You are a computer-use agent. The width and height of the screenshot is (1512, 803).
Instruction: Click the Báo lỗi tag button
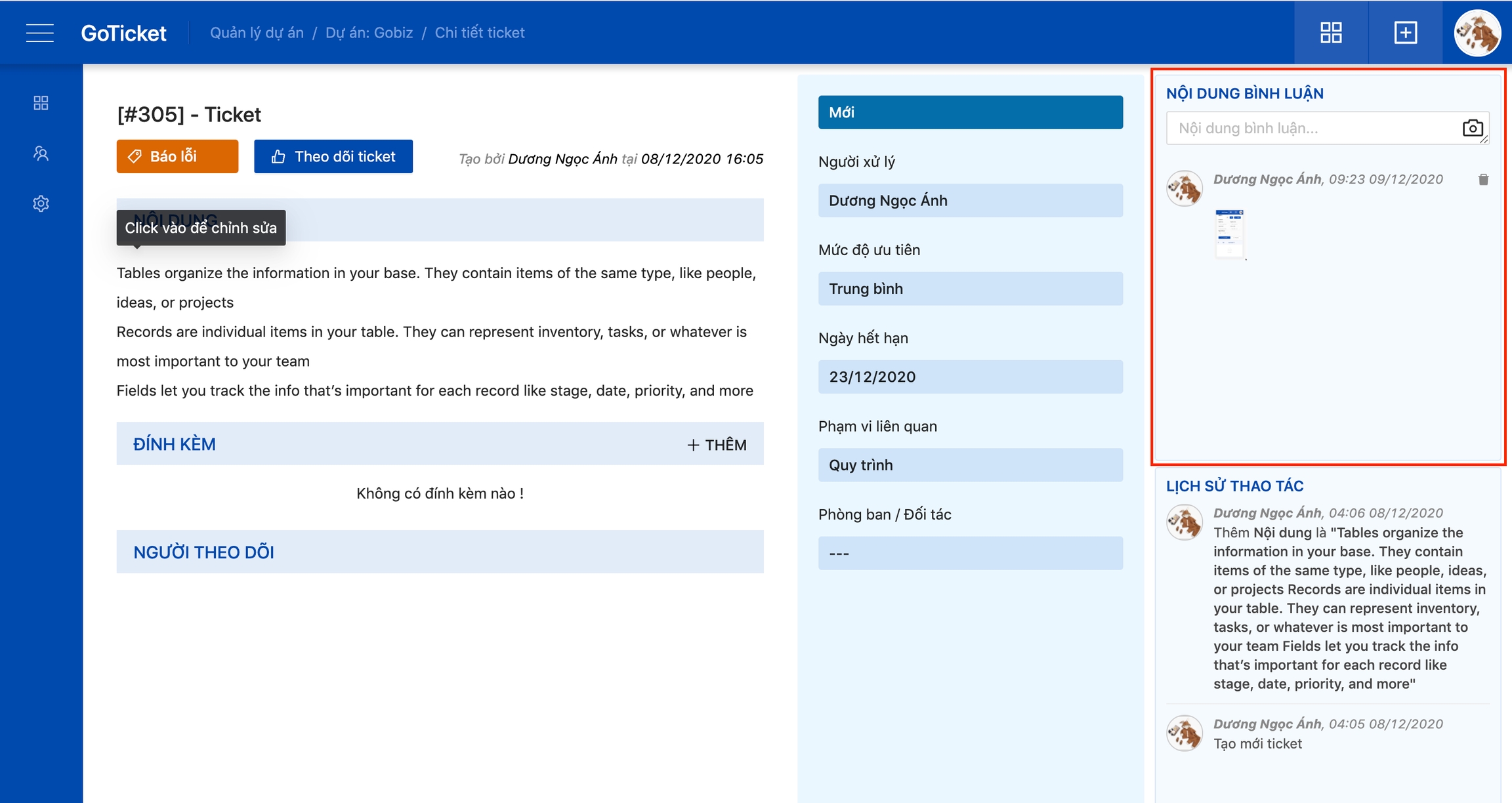point(177,156)
